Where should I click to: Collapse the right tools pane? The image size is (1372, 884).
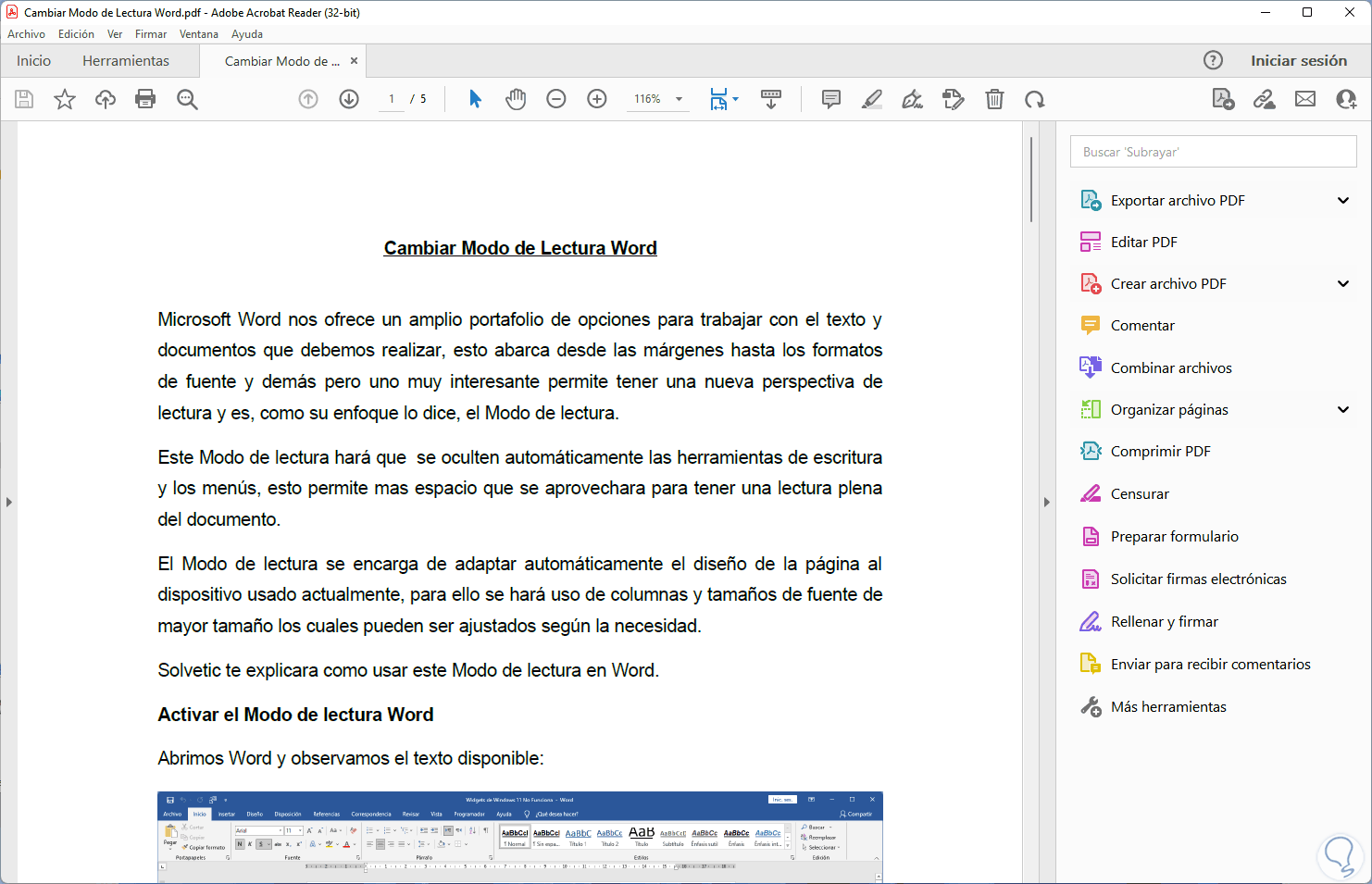pyautogui.click(x=1046, y=502)
